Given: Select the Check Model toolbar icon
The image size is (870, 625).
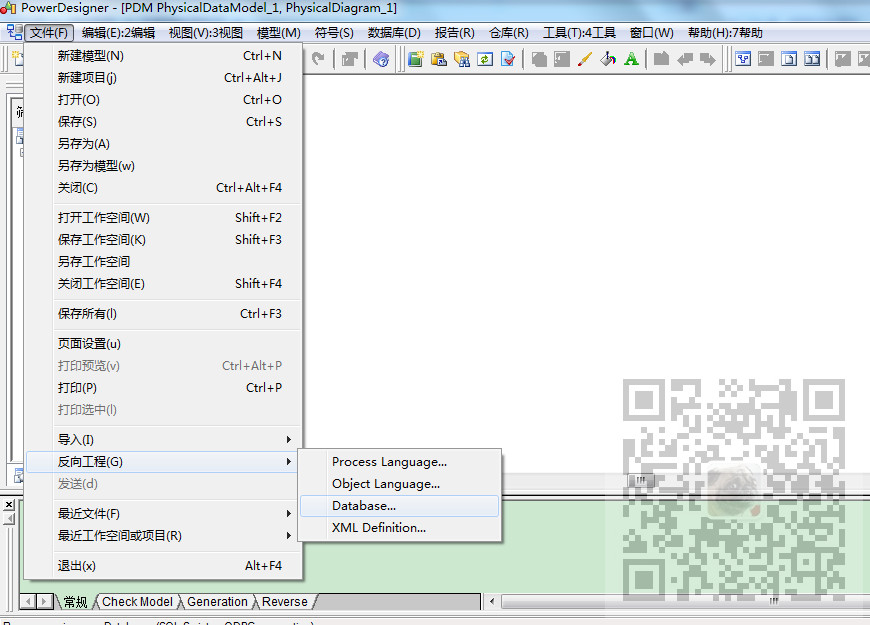Looking at the screenshot, I should click(x=508, y=60).
